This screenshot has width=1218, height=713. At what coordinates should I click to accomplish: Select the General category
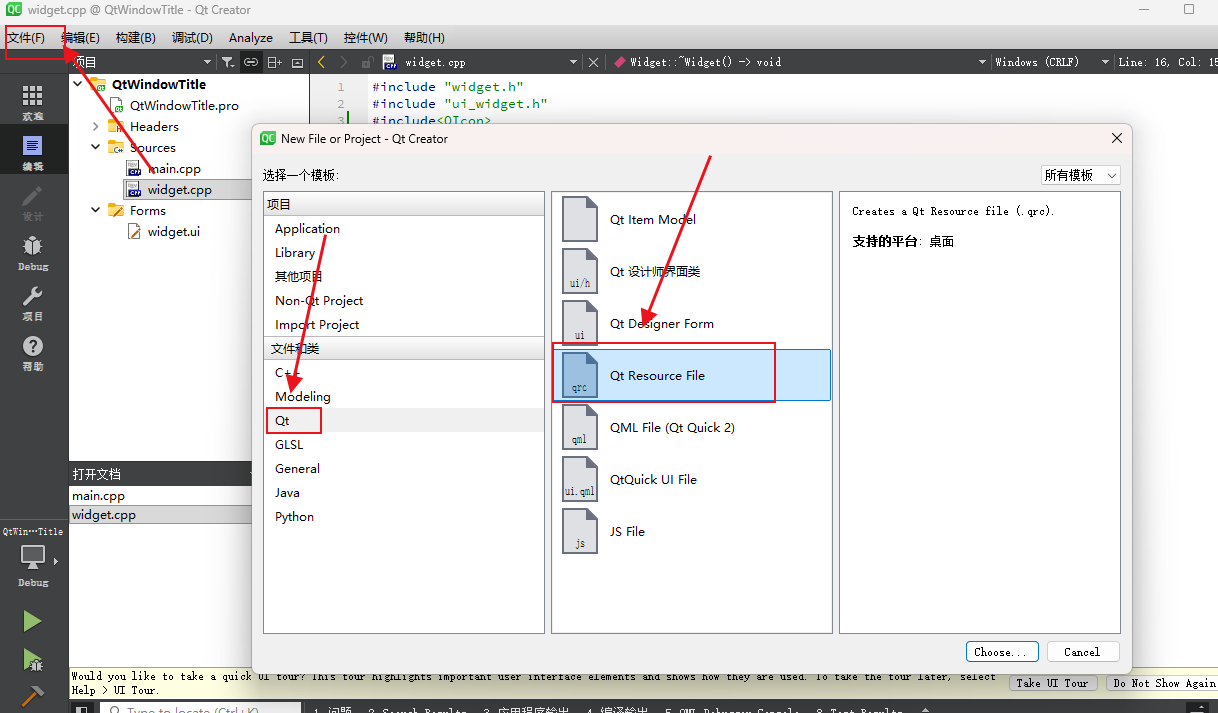pos(404,469)
